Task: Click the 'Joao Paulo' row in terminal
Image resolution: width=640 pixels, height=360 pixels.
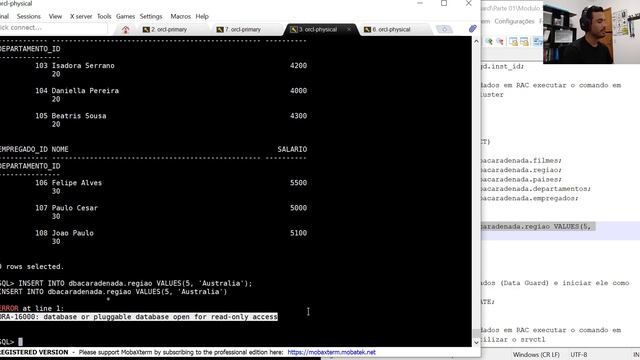Action: [x=153, y=233]
